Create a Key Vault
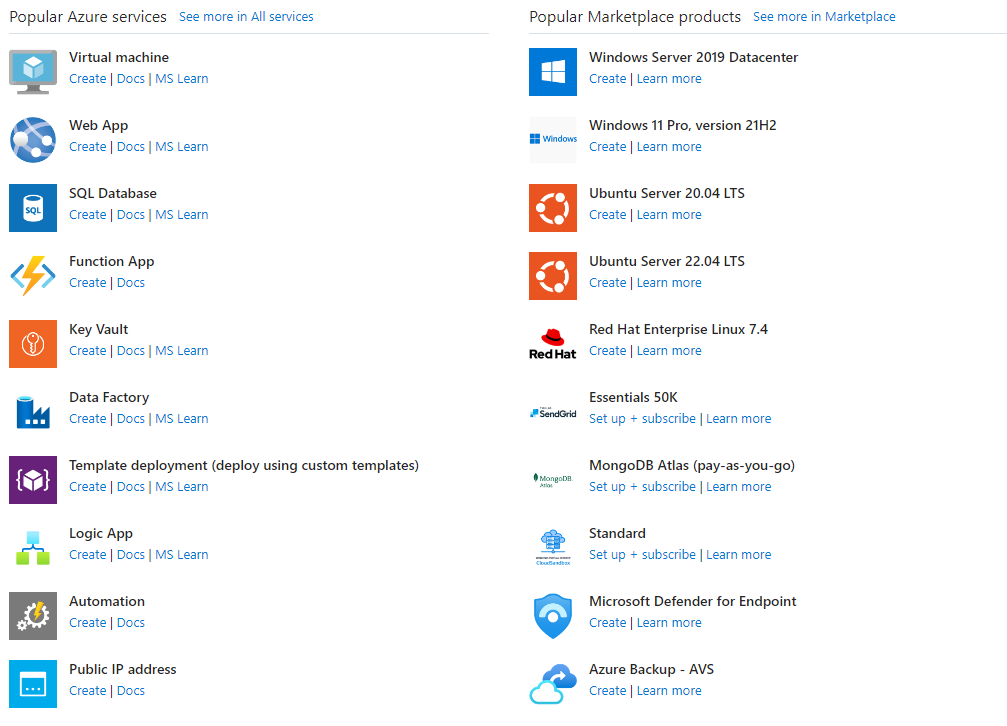 [87, 351]
